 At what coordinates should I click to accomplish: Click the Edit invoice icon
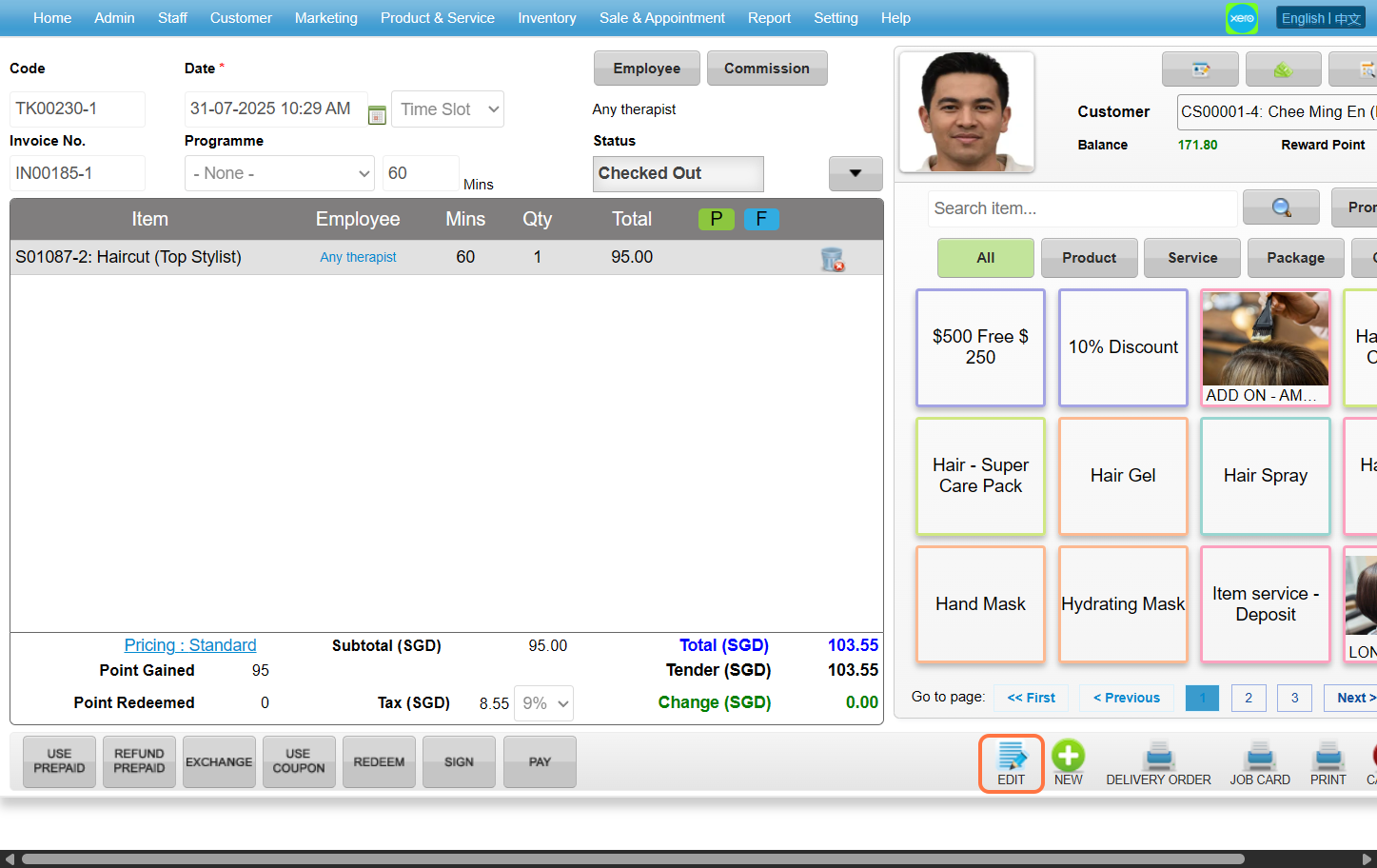pyautogui.click(x=1011, y=758)
